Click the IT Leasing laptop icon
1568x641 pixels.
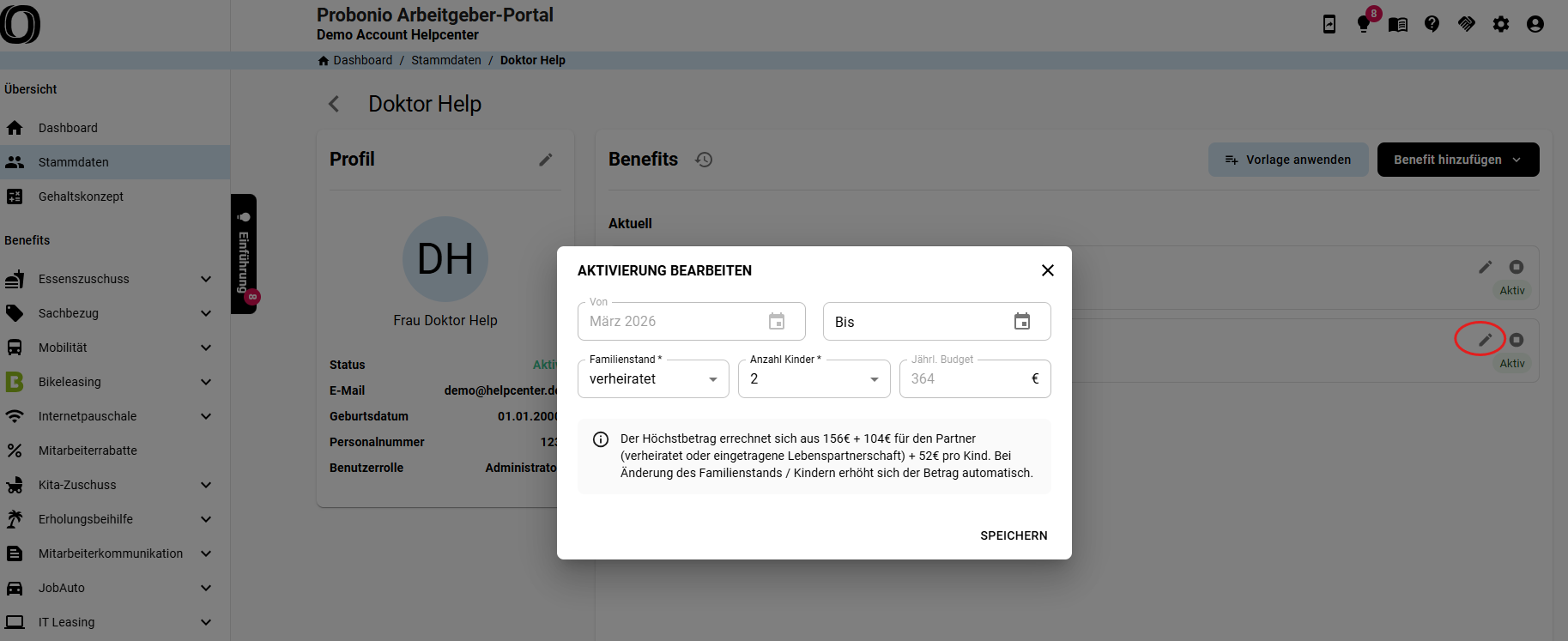(15, 622)
